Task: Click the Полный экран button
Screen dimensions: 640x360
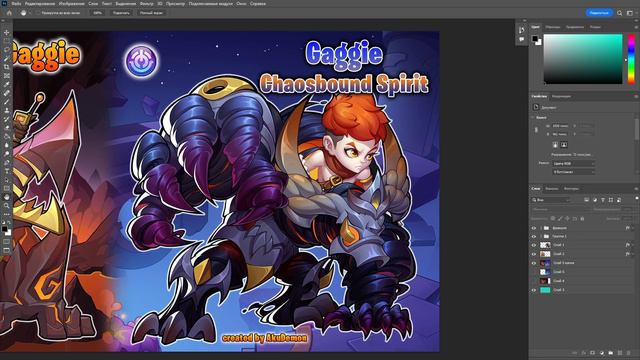Action: 151,13
